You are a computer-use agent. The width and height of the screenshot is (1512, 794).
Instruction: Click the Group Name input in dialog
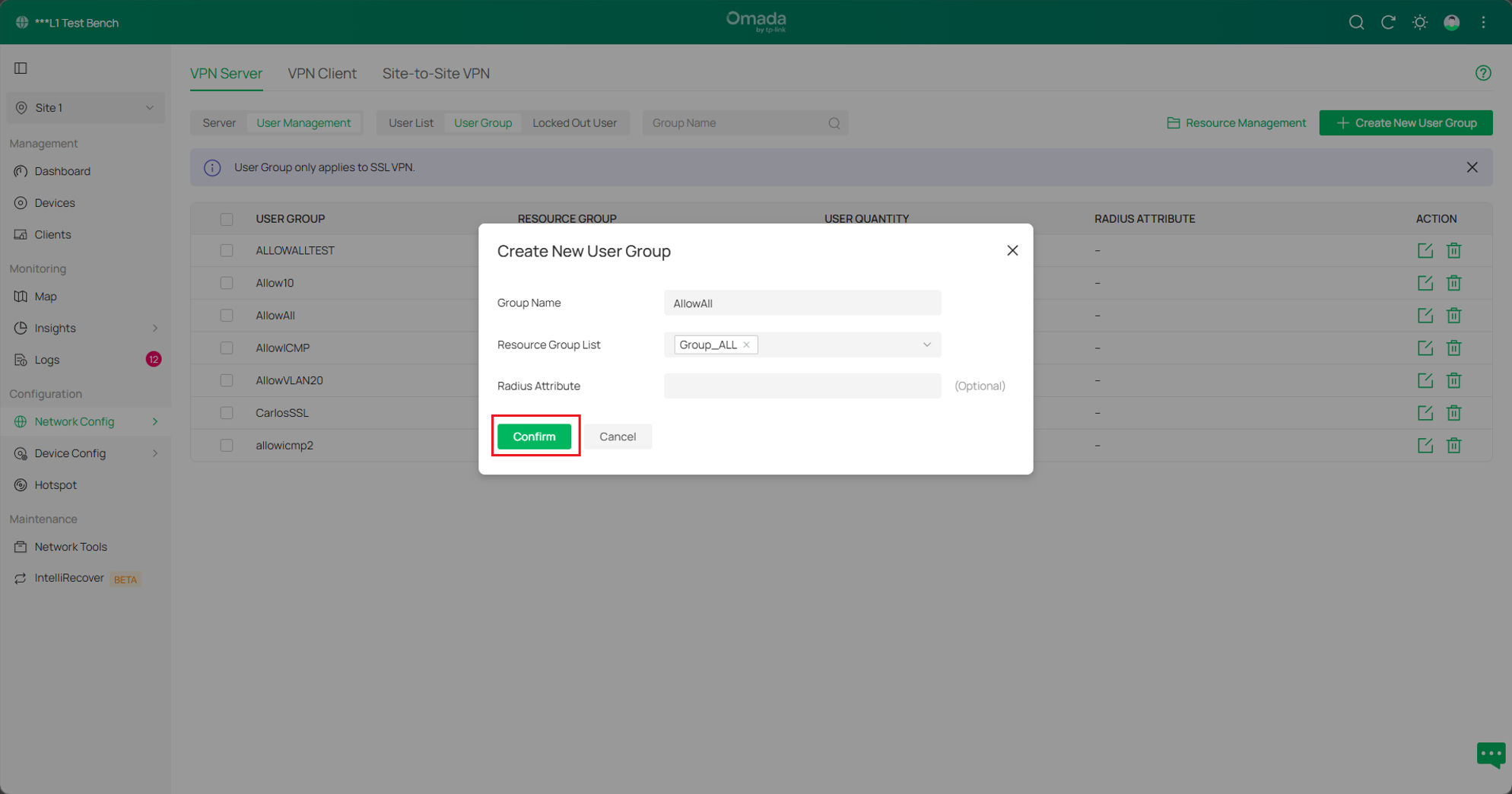(x=802, y=303)
